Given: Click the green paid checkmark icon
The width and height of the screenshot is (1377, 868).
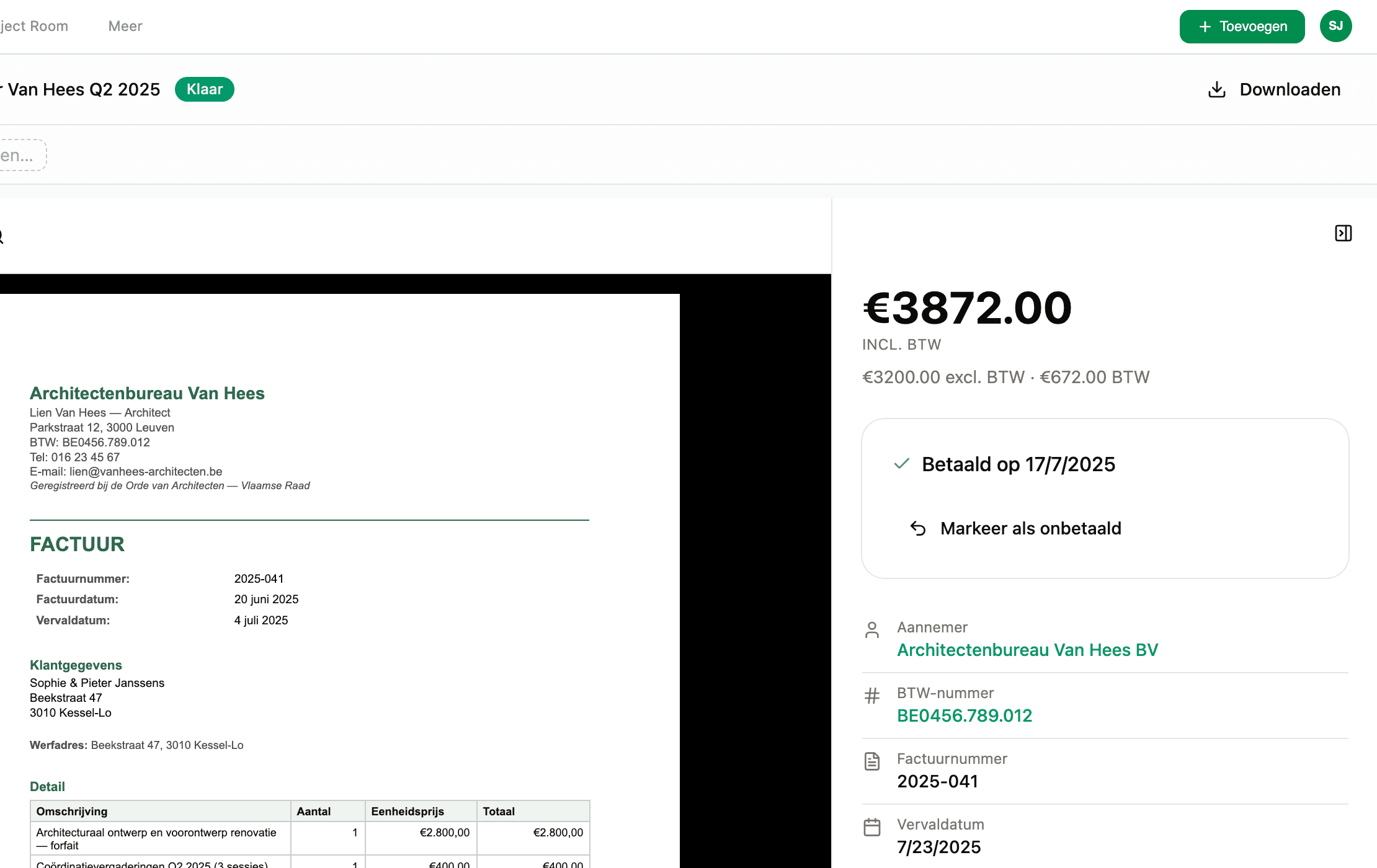Looking at the screenshot, I should (902, 463).
